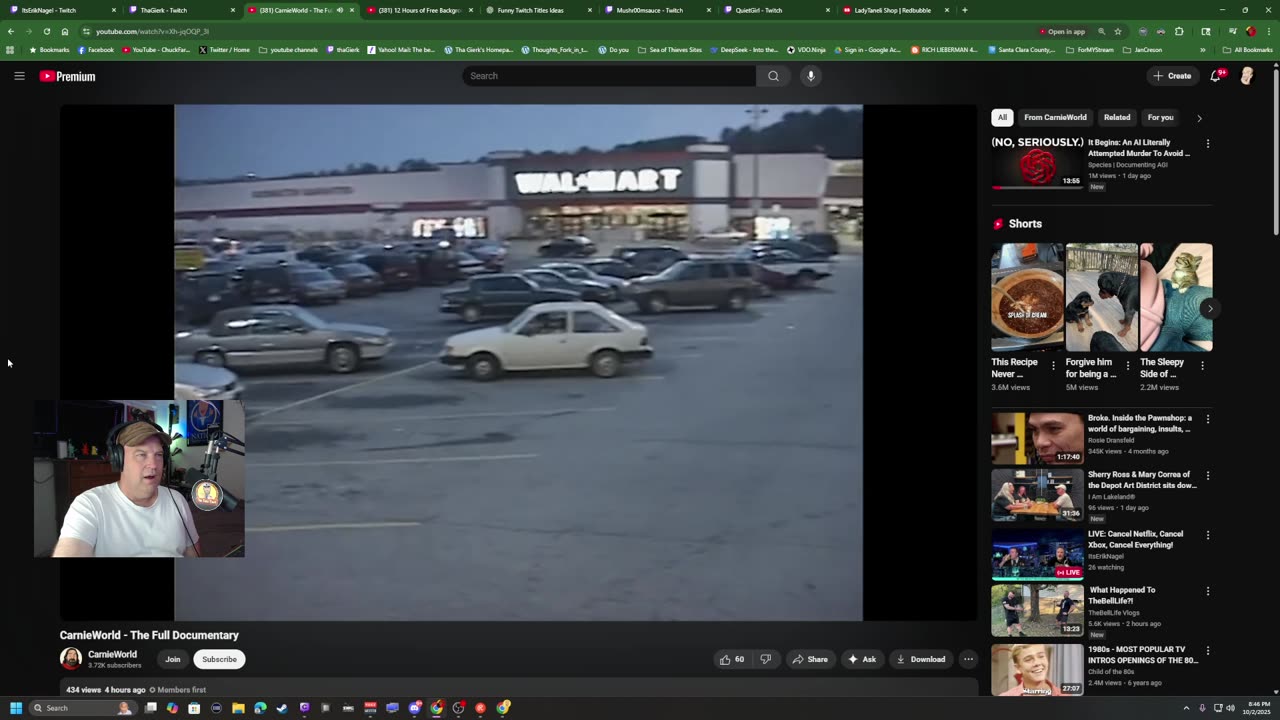Open CarnieWorld channel avatar
The image size is (1280, 720).
[70, 658]
